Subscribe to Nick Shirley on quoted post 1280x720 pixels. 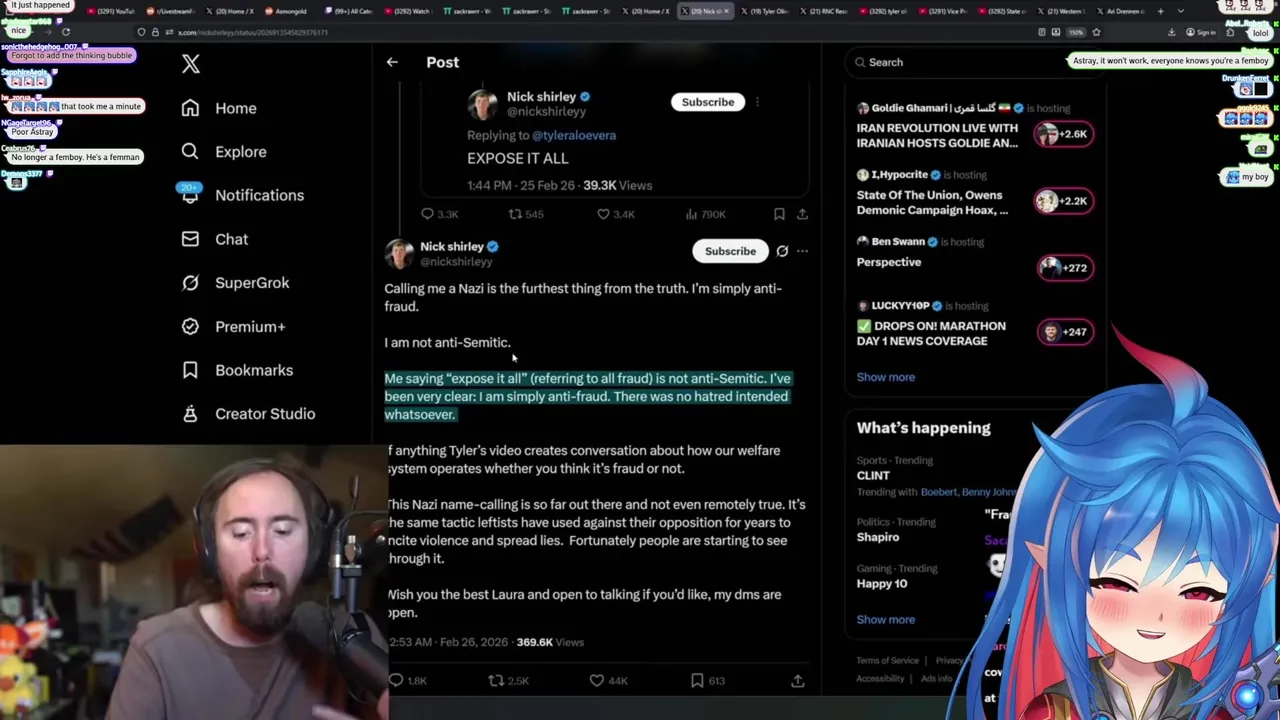click(x=707, y=102)
